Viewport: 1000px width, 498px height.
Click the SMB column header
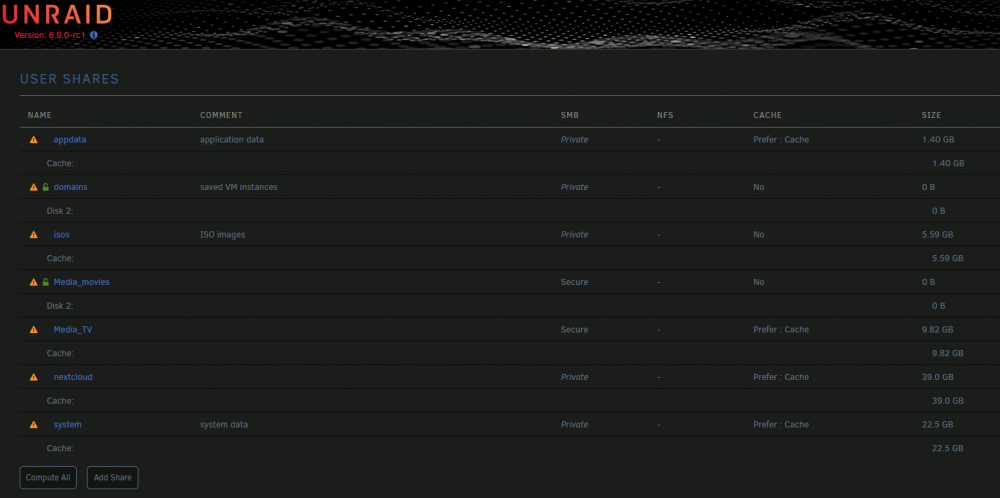pyautogui.click(x=570, y=115)
